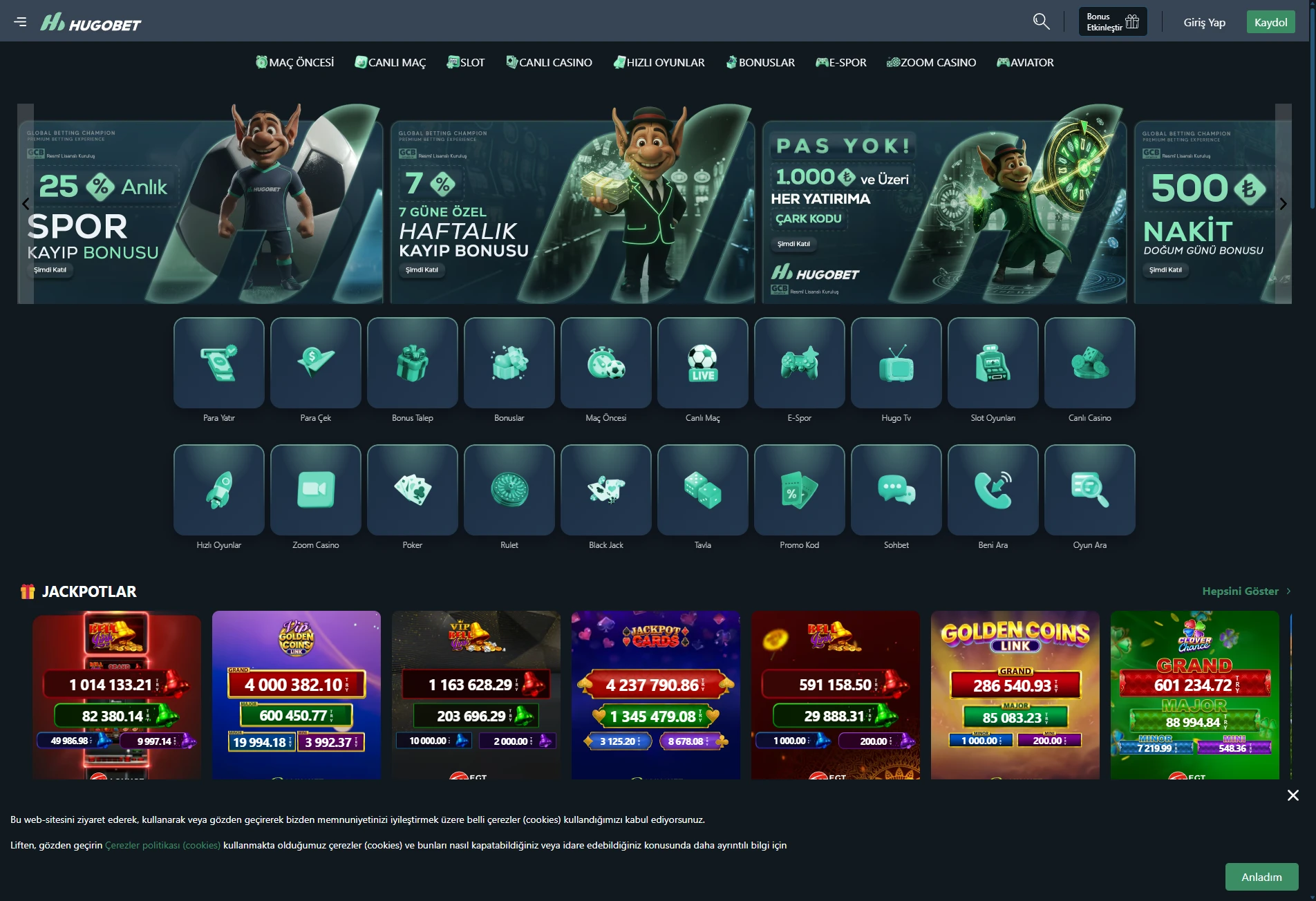
Task: Open the Para Çek withdrawal tile
Action: click(316, 363)
